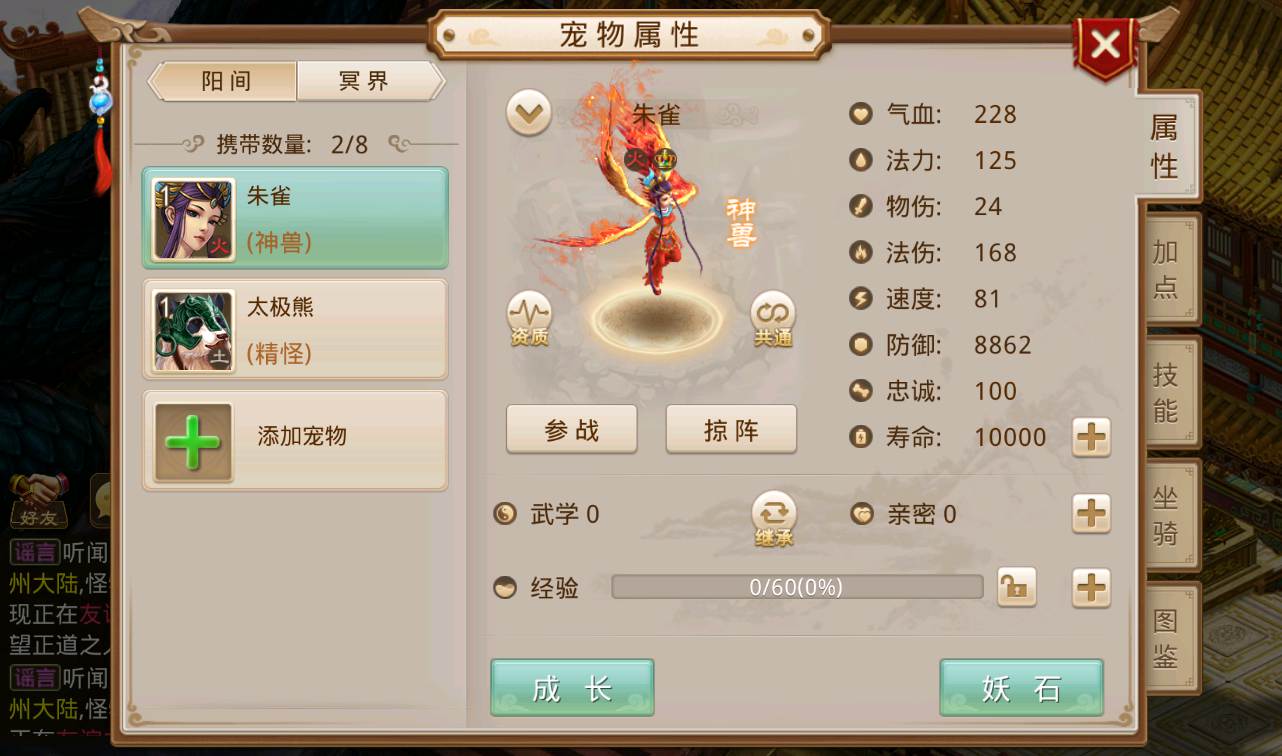Open the 加点 side tab
Screen dimensions: 1282x756
(x=1167, y=270)
